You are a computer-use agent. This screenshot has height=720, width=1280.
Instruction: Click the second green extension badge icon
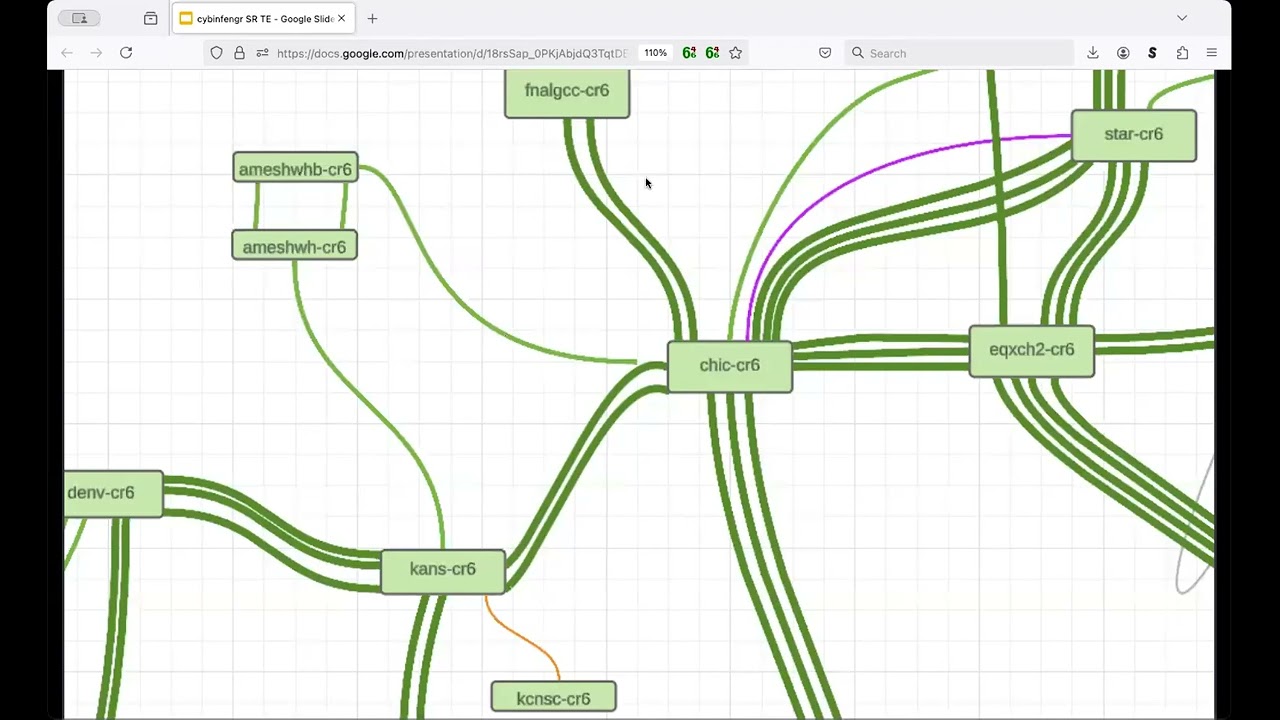(712, 53)
